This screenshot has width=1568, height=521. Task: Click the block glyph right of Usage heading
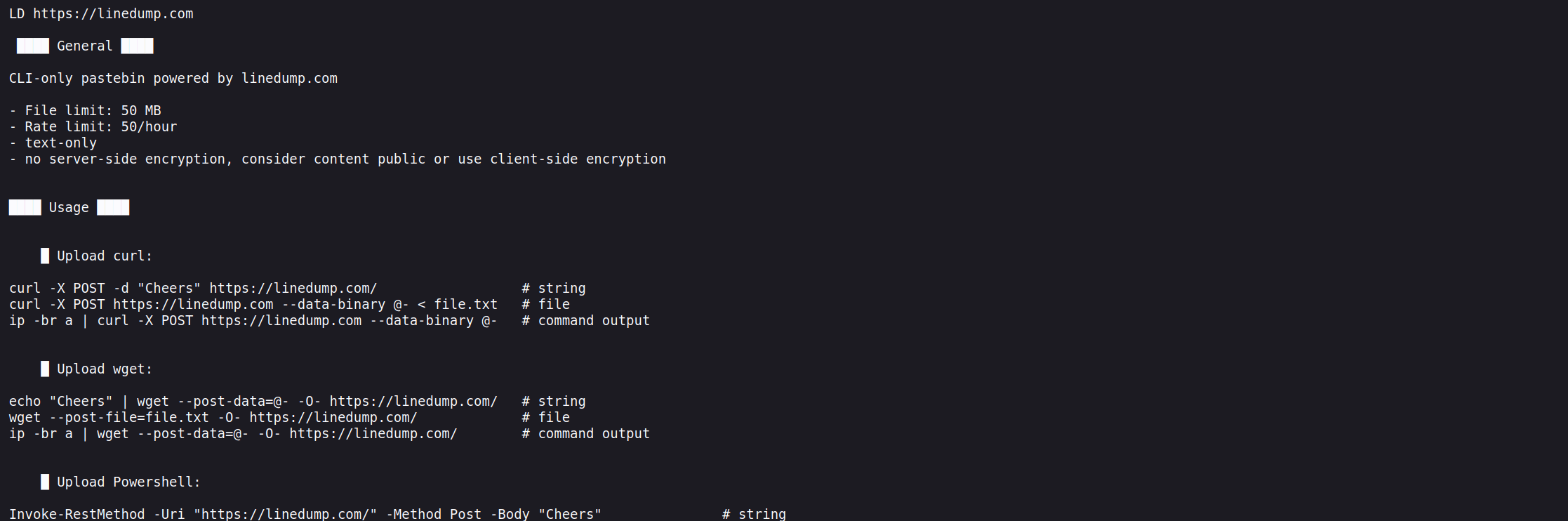(113, 208)
